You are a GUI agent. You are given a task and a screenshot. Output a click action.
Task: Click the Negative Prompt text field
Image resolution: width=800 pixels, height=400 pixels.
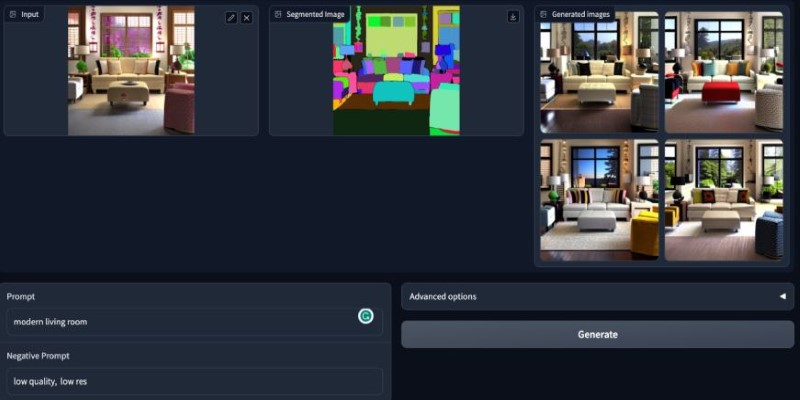pyautogui.click(x=194, y=381)
